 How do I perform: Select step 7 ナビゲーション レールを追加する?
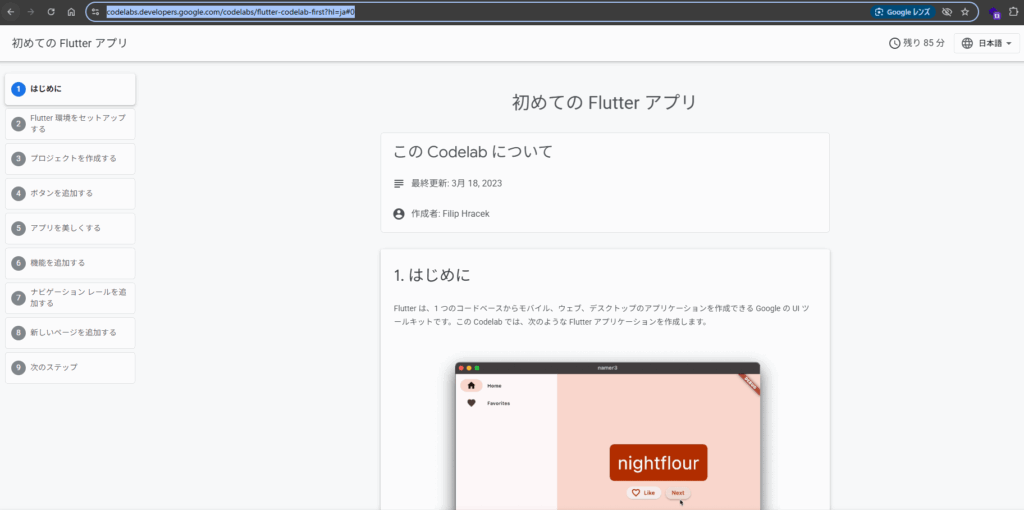coord(70,298)
